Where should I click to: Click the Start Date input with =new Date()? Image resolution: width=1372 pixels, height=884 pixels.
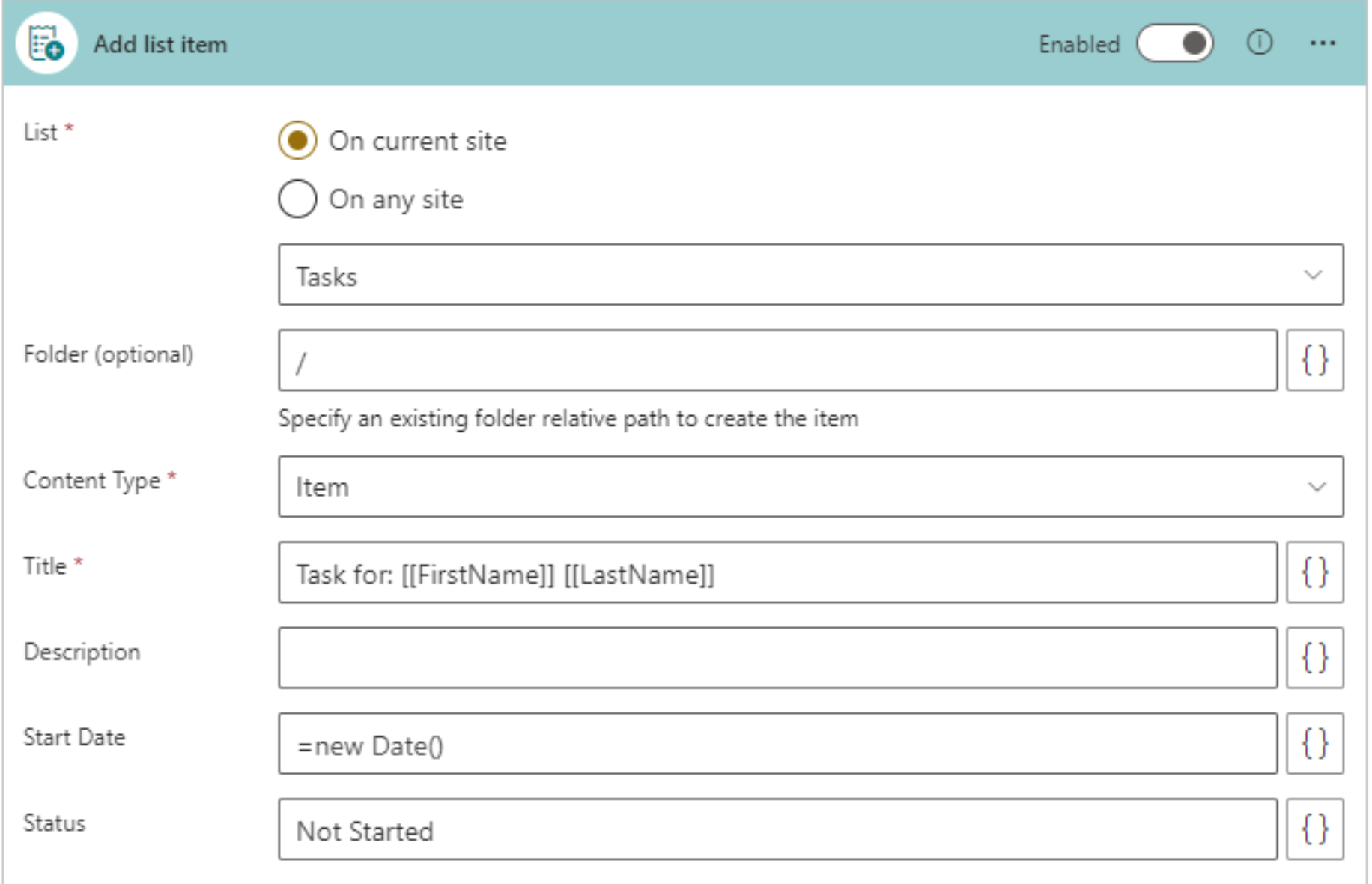point(777,744)
